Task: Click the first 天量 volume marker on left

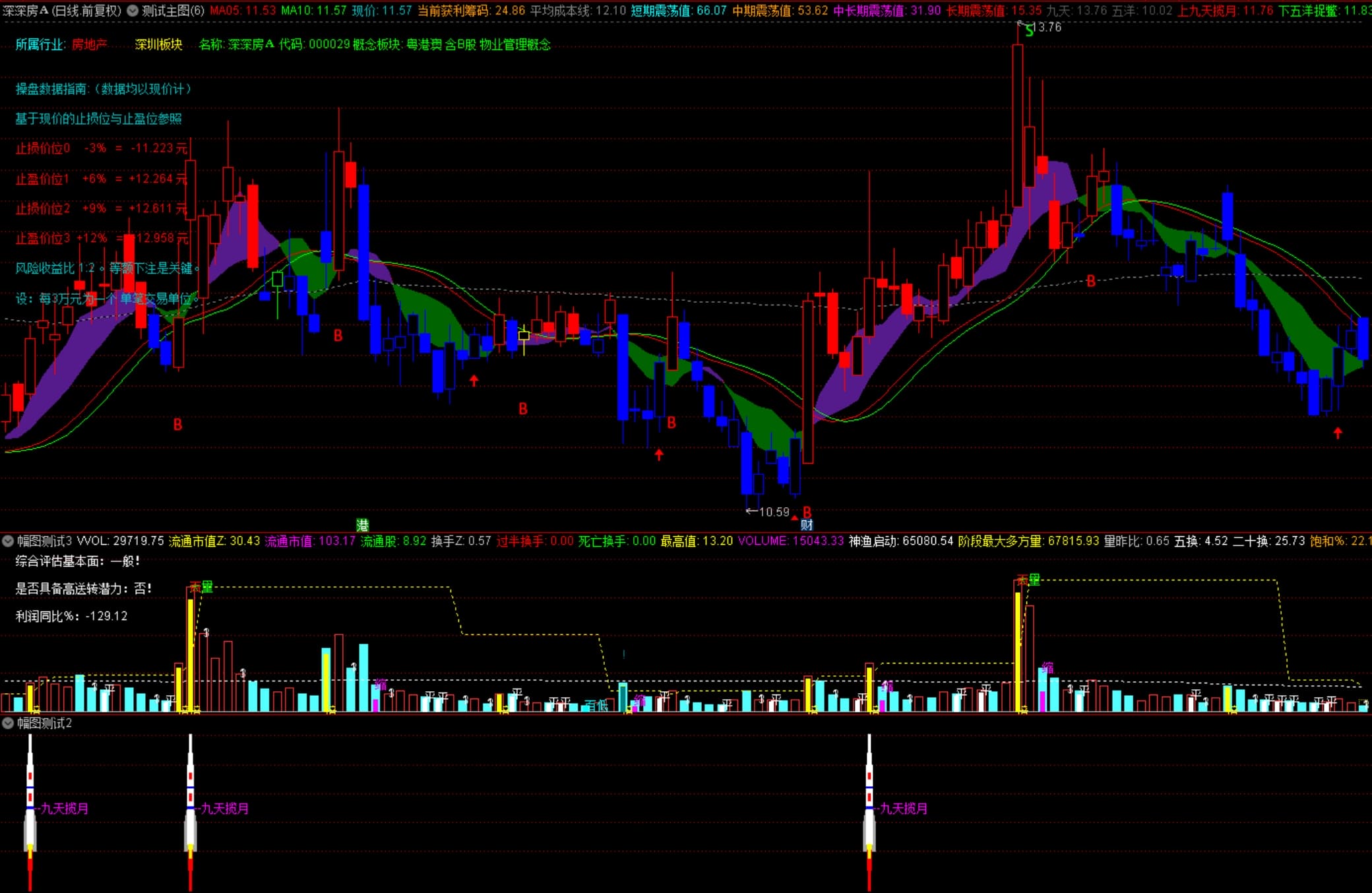Action: click(x=201, y=587)
